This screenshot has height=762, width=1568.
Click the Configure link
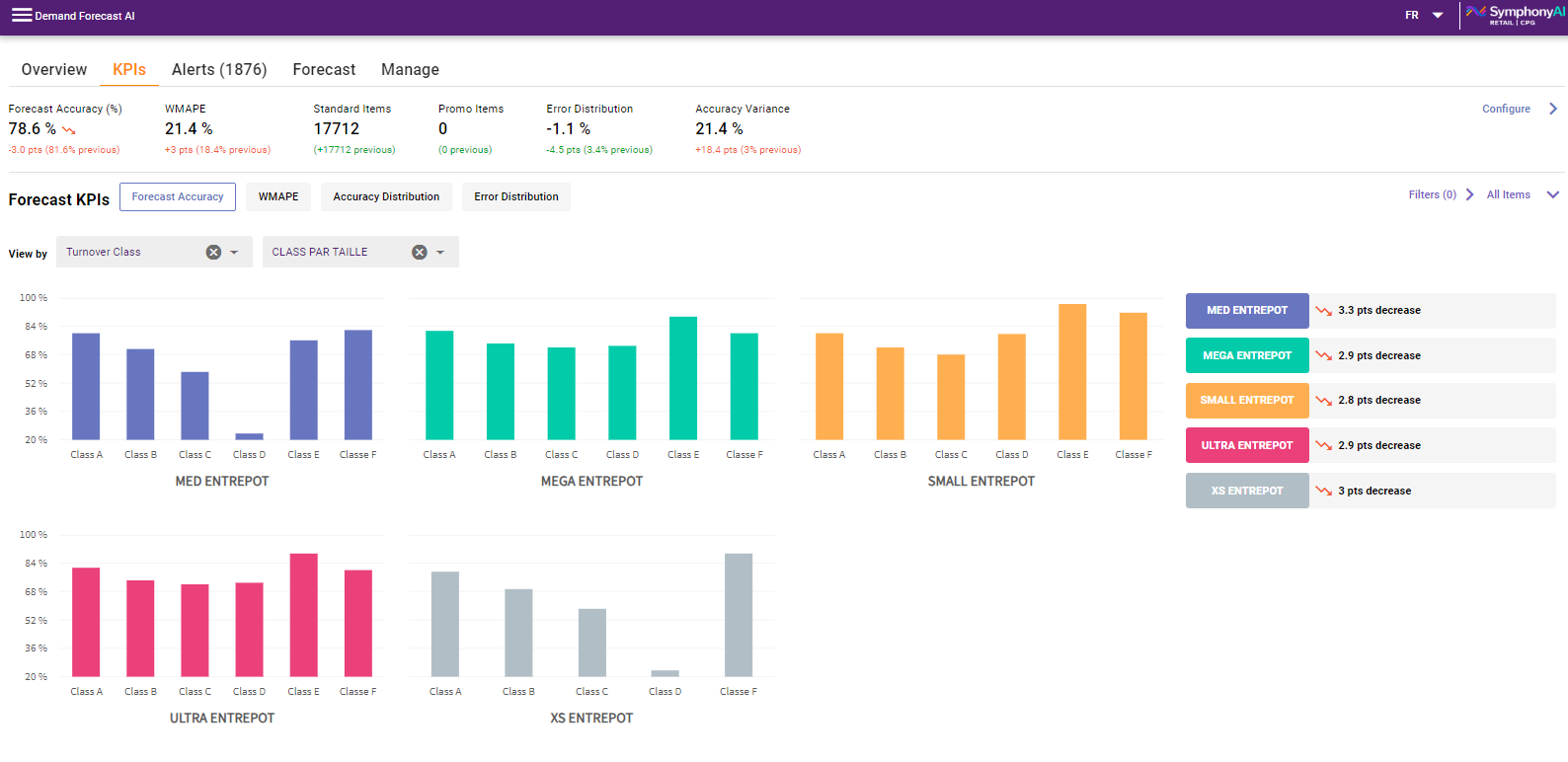pyautogui.click(x=1506, y=109)
